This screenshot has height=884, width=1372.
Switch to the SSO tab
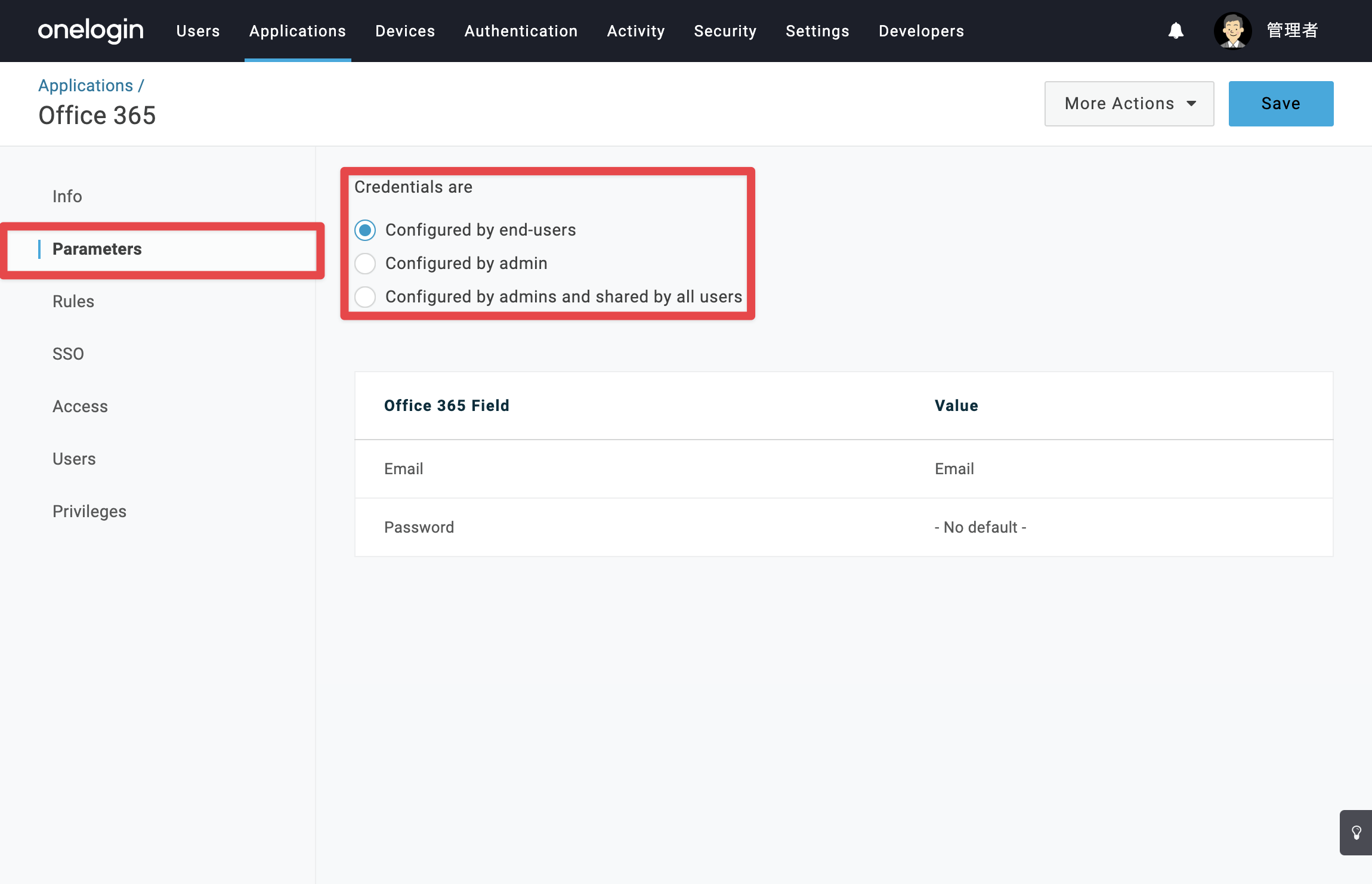click(68, 354)
